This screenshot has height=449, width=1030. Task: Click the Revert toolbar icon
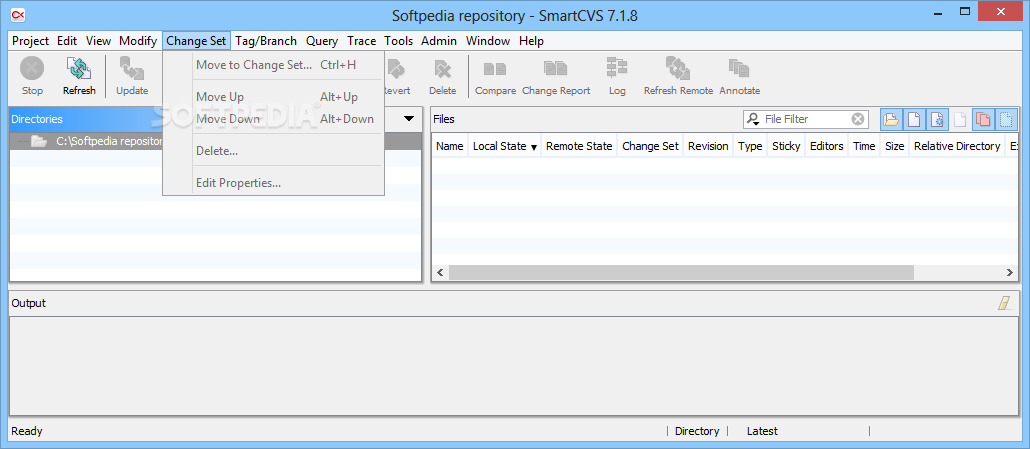pyautogui.click(x=396, y=69)
